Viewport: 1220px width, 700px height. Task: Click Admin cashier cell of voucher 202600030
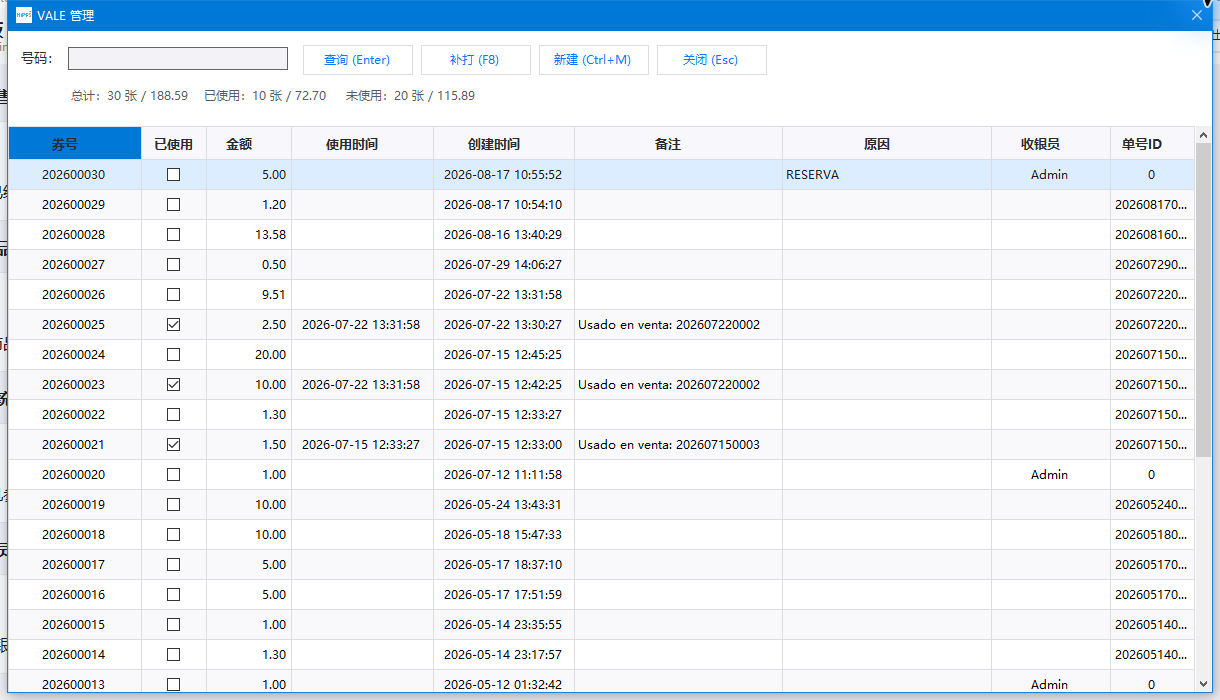tap(1049, 175)
